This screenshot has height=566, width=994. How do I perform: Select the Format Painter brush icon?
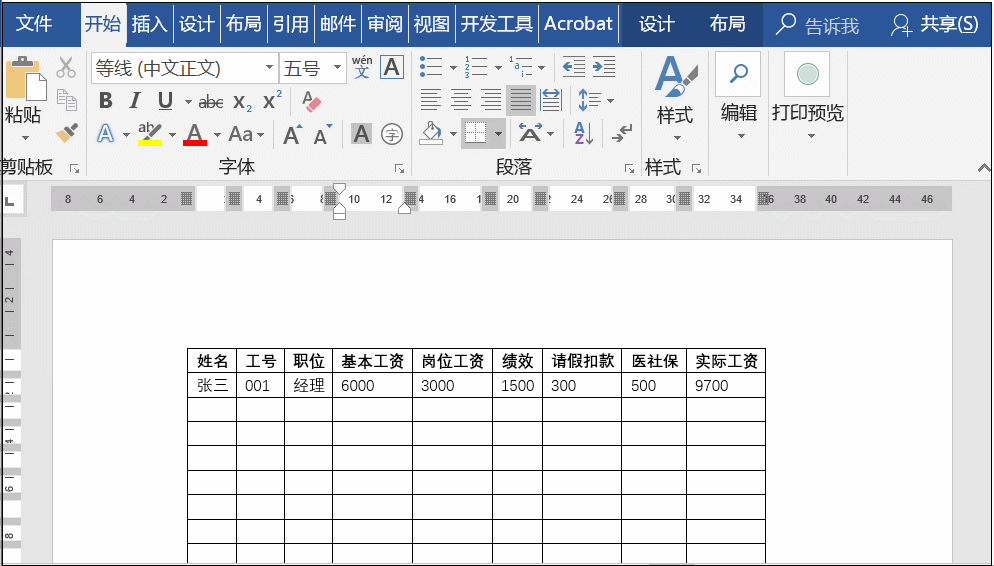[66, 133]
